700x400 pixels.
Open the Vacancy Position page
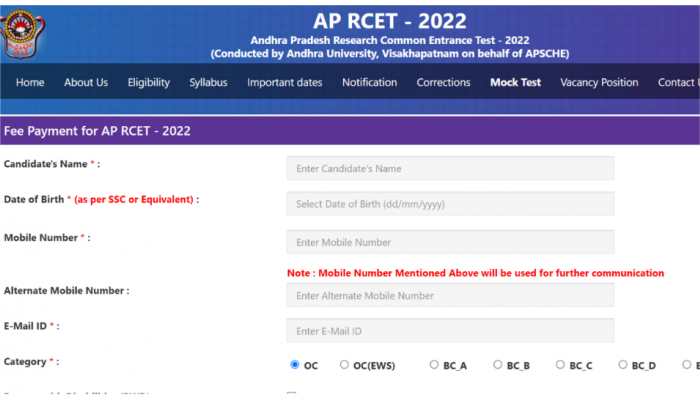coord(599,83)
